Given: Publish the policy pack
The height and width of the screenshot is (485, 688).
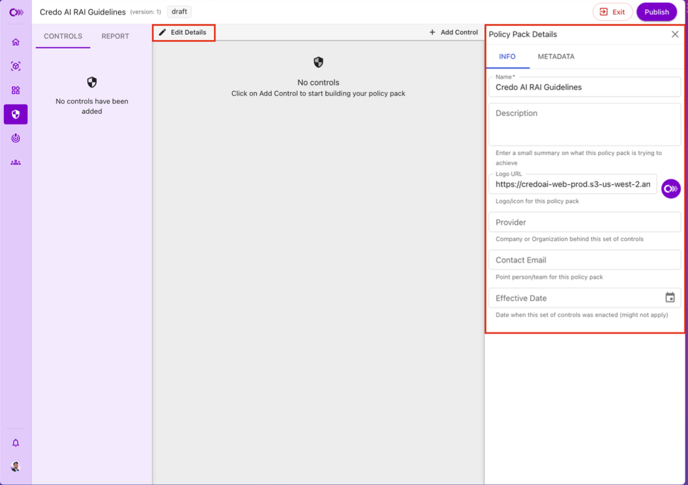Looking at the screenshot, I should click(656, 12).
